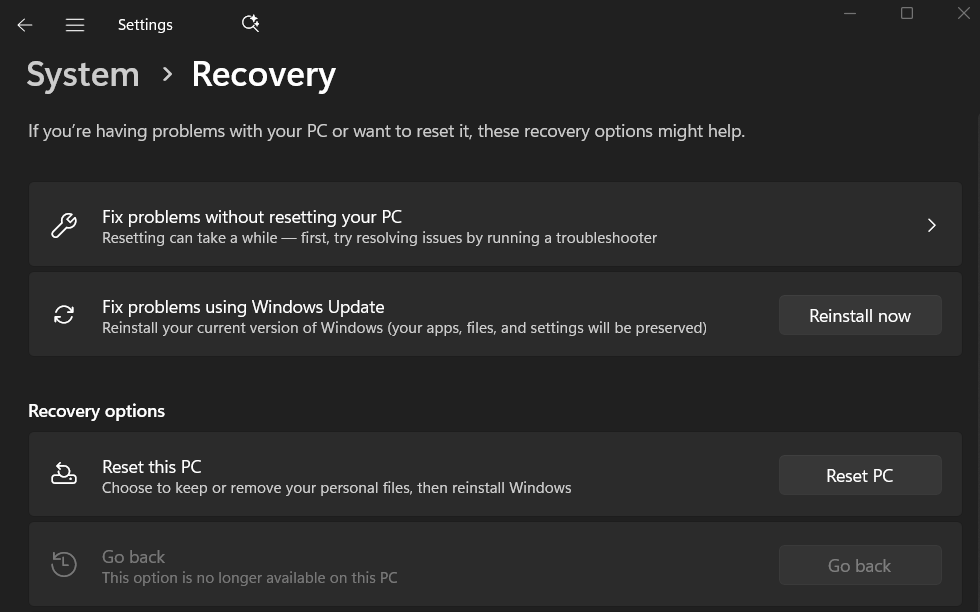The width and height of the screenshot is (980, 612).
Task: Click the search icon next to Settings
Action: [x=251, y=23]
